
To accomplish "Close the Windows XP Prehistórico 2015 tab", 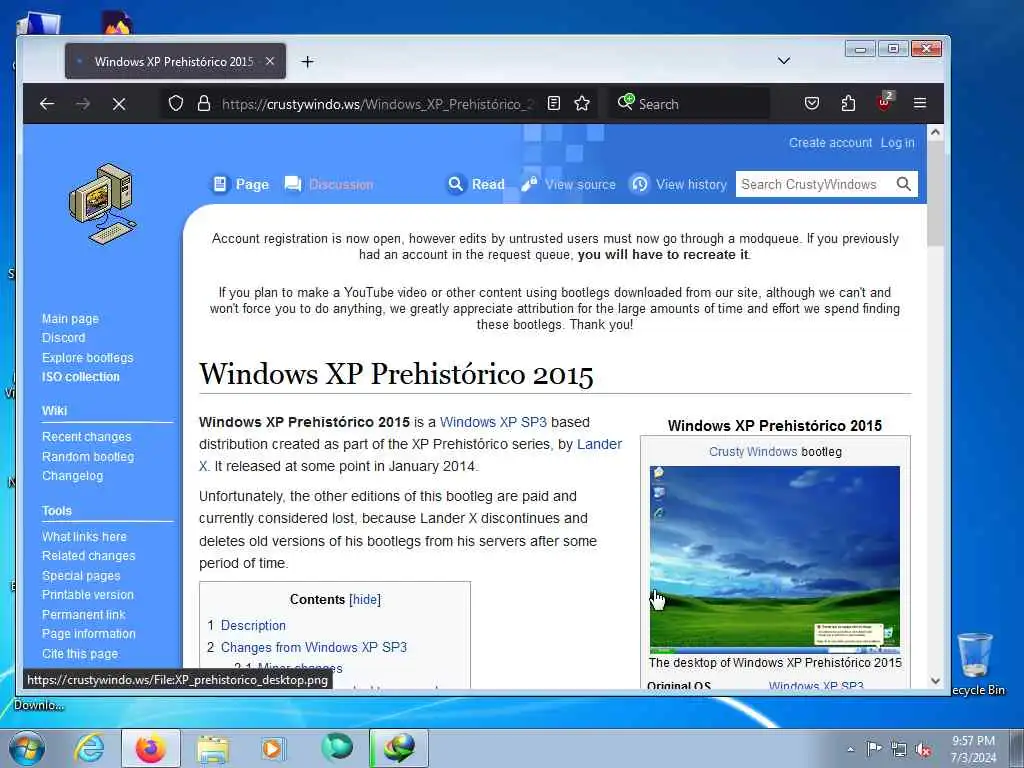I will coord(270,61).
